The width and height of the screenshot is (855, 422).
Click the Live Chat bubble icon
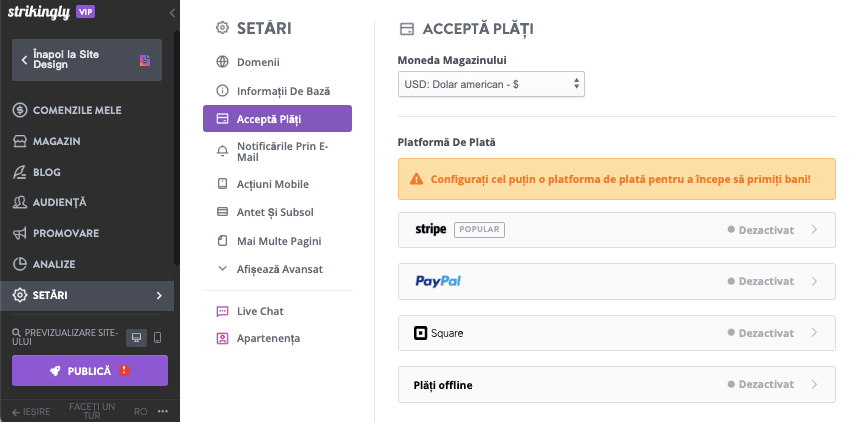tap(222, 311)
